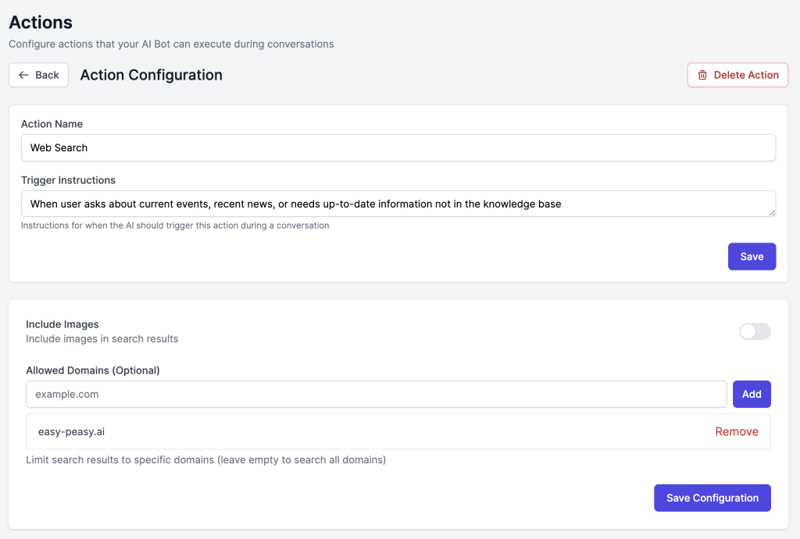Screen dimensions: 800x539
Task: Click the Include Images label text
Action: point(62,324)
